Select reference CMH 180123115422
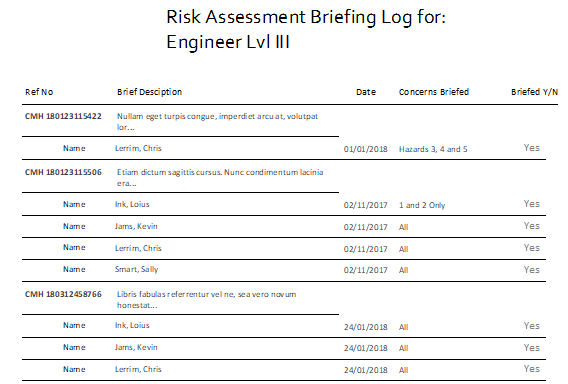Viewport: 568px width, 384px height. tap(63, 116)
